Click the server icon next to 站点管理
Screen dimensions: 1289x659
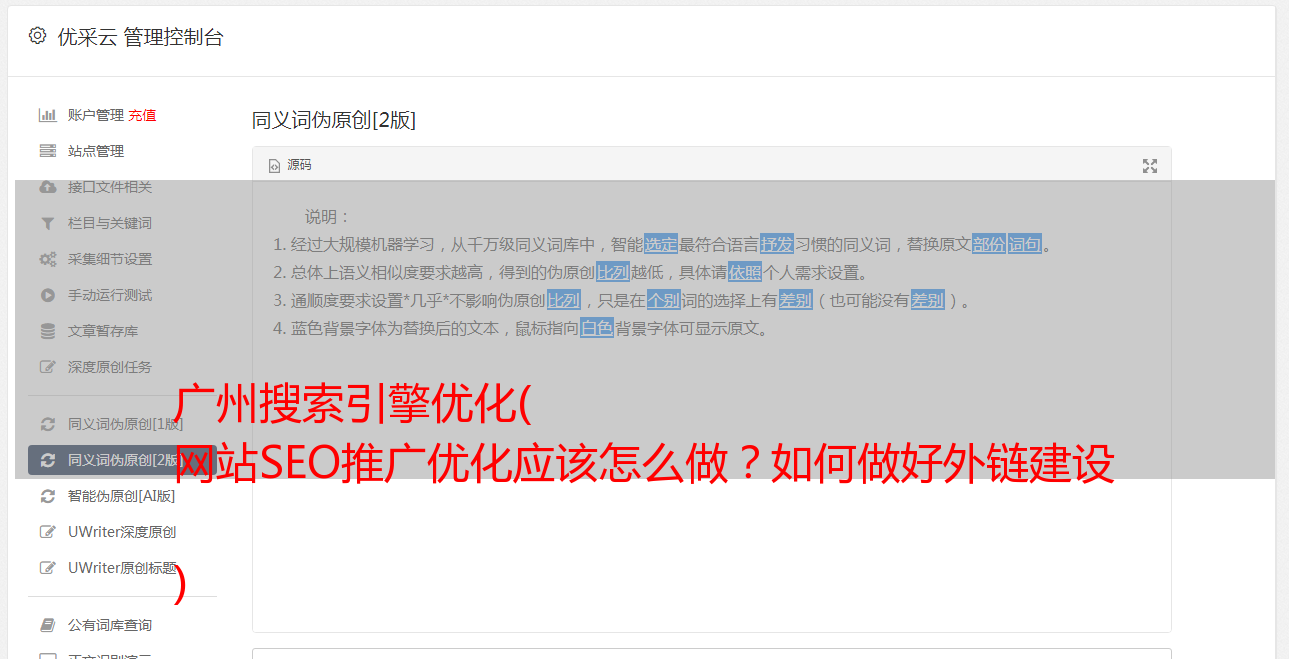(x=47, y=151)
